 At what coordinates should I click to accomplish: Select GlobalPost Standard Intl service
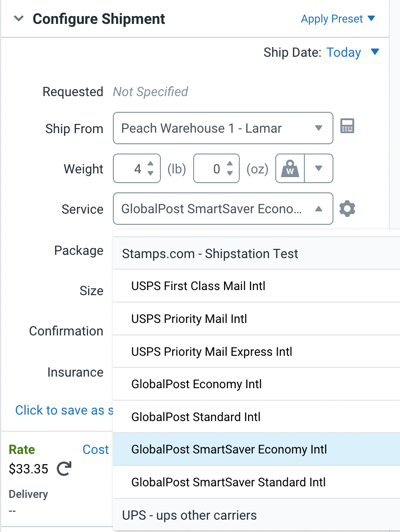pyautogui.click(x=256, y=417)
